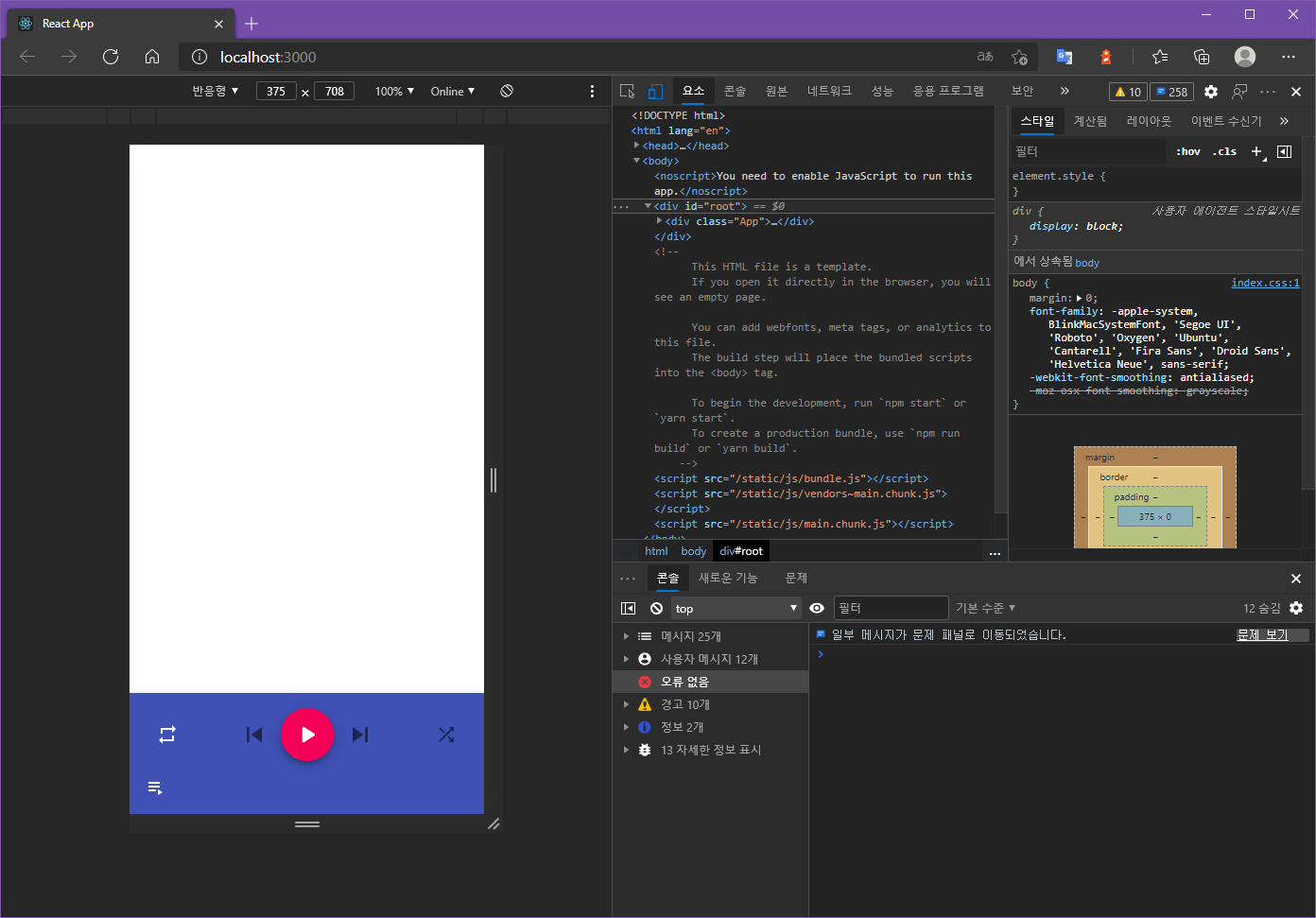Select the 새로운 기능 drawer tab
This screenshot has width=1316, height=918.
point(728,578)
